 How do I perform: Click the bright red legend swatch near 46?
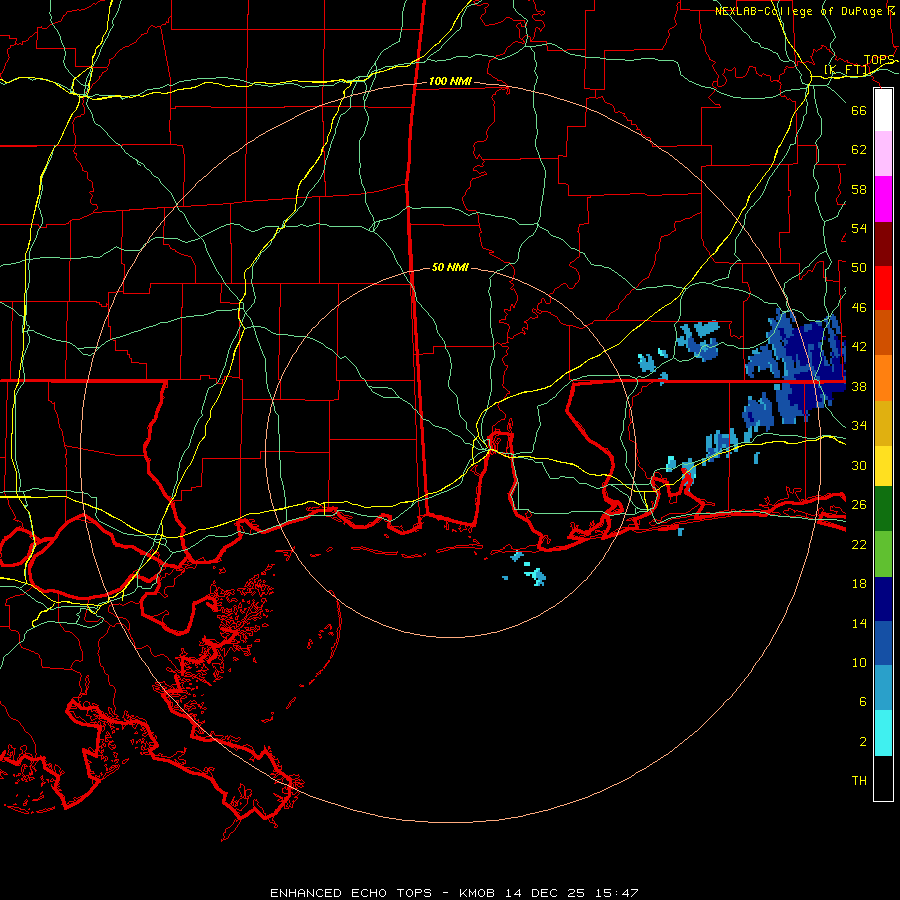pos(883,288)
